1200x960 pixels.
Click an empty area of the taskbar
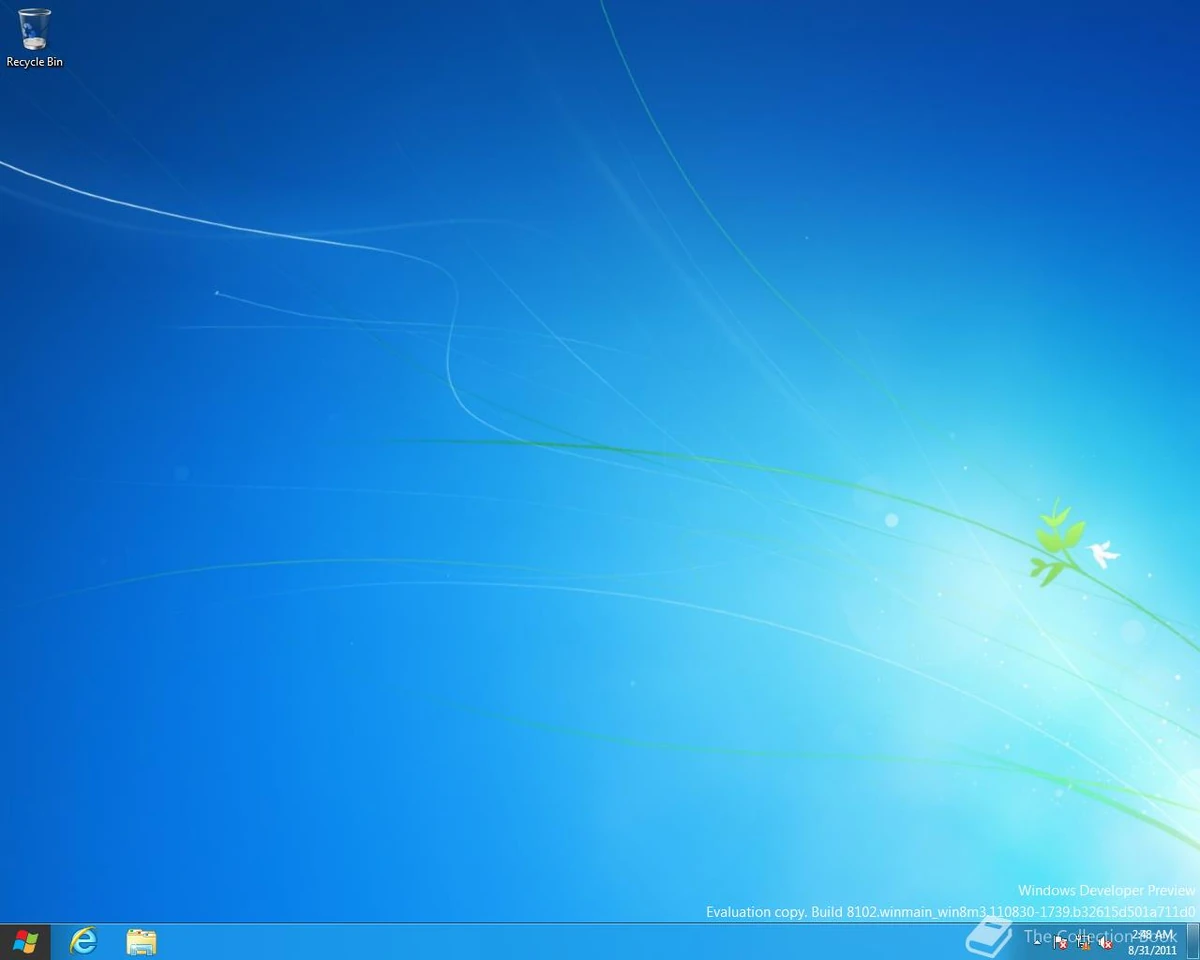500,940
